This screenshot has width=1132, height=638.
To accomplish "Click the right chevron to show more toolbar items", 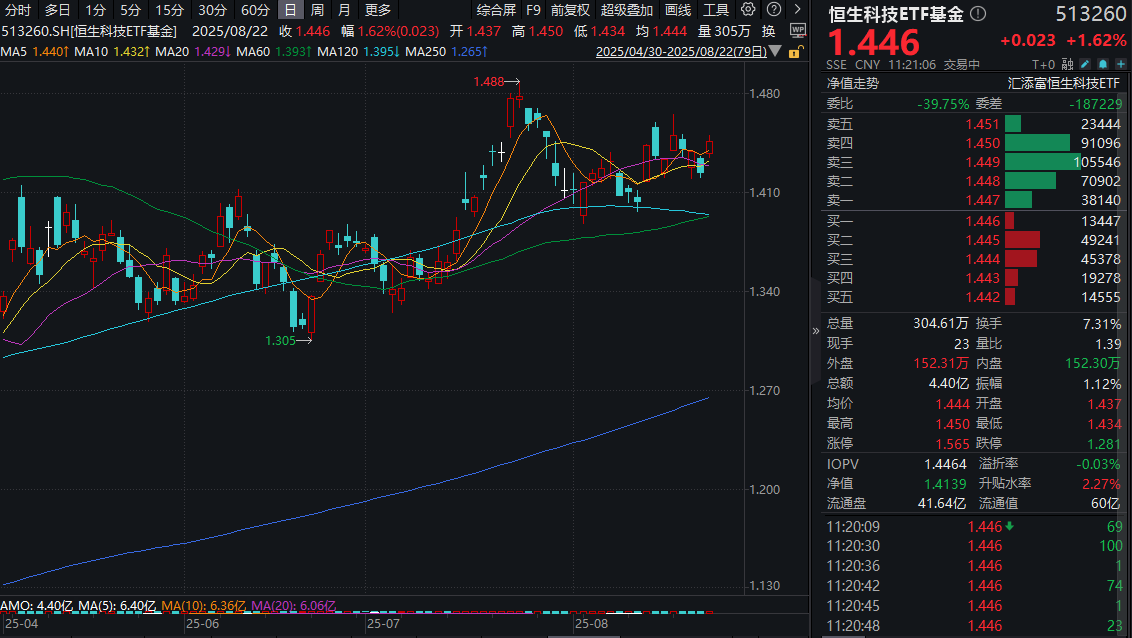I will [x=797, y=9].
